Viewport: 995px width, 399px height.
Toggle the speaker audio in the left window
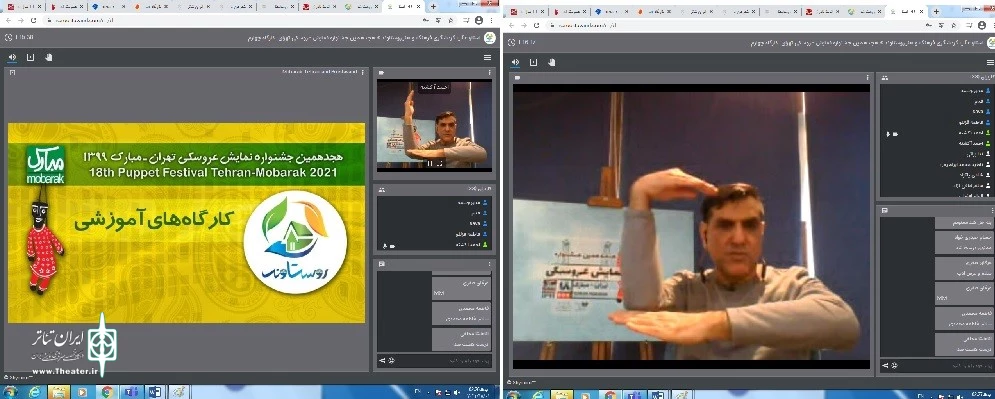pos(12,57)
